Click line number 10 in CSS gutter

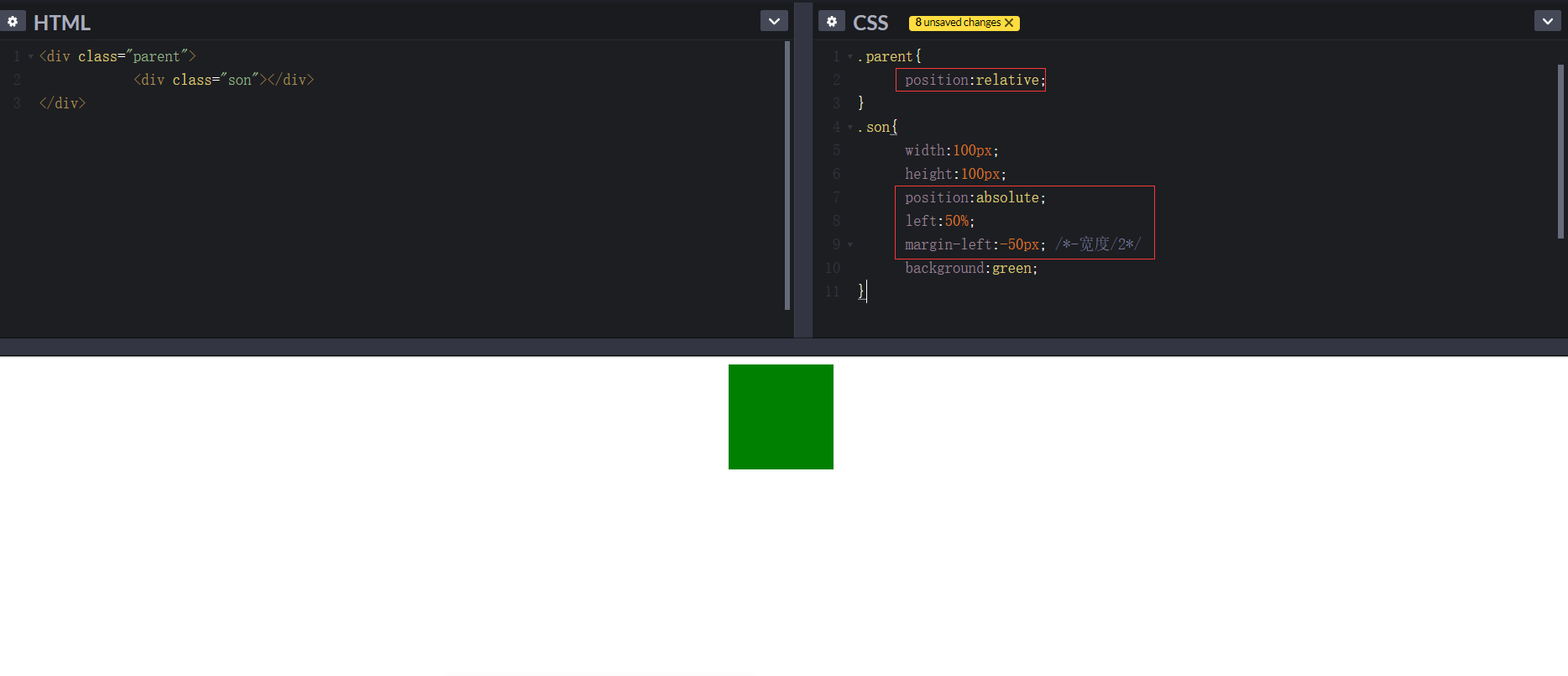(833, 268)
